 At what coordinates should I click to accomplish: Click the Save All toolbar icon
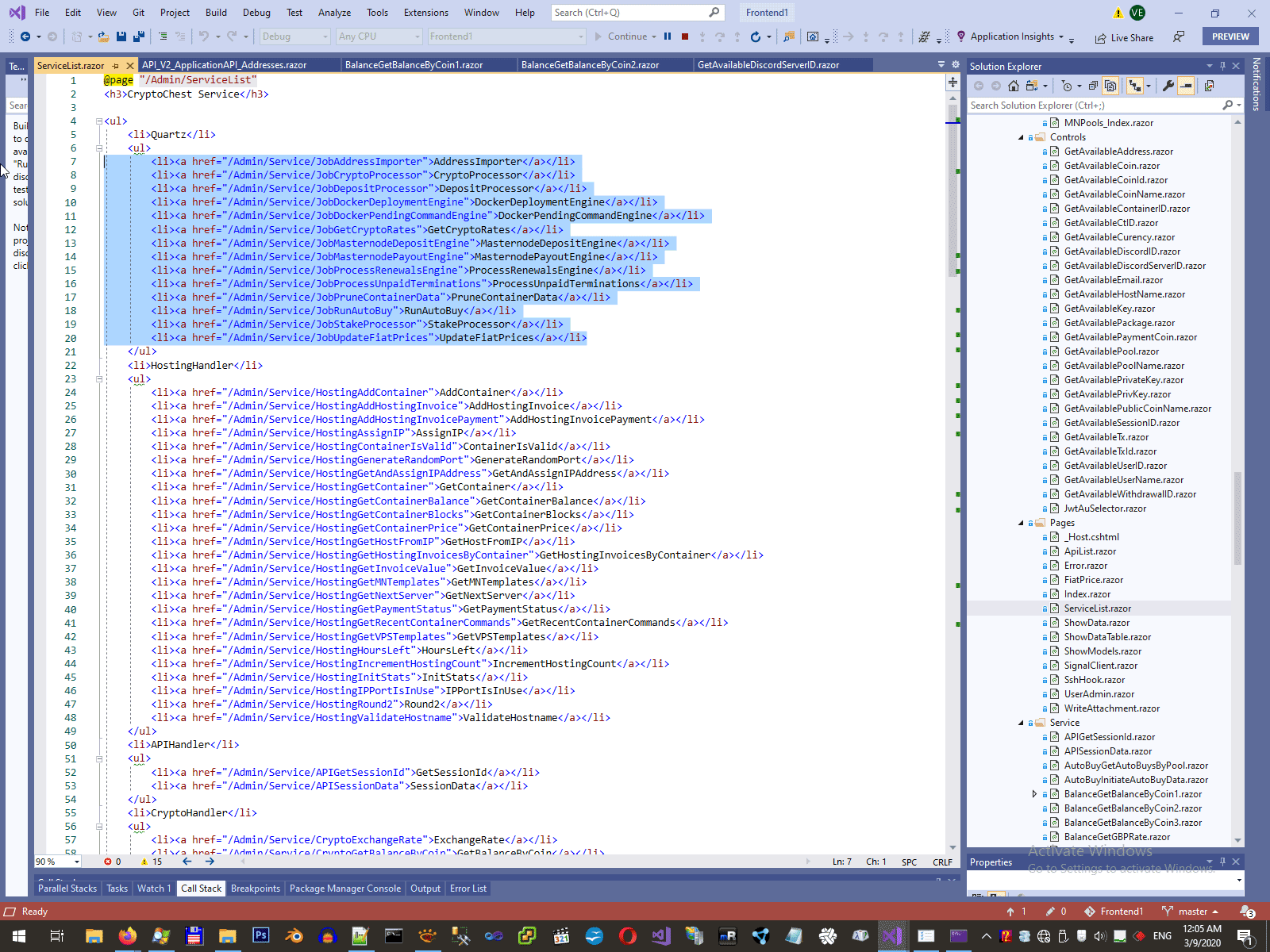(138, 36)
